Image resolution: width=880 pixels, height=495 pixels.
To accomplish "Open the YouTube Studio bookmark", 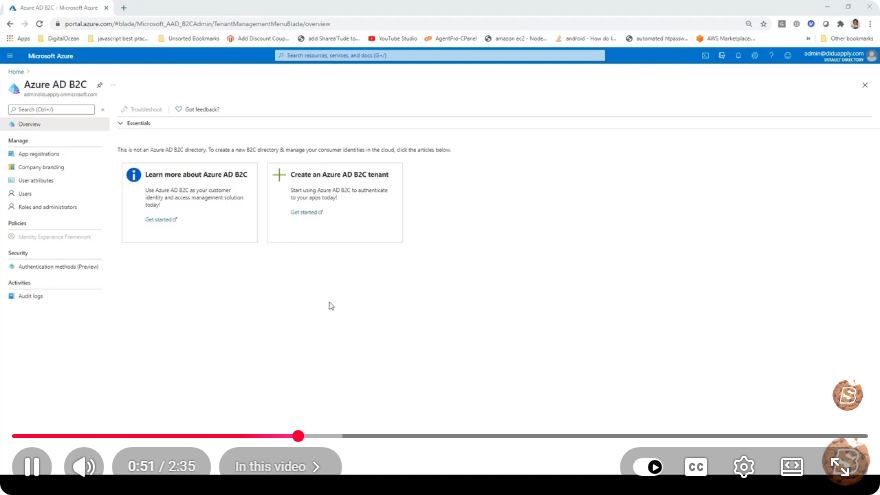I will [392, 39].
